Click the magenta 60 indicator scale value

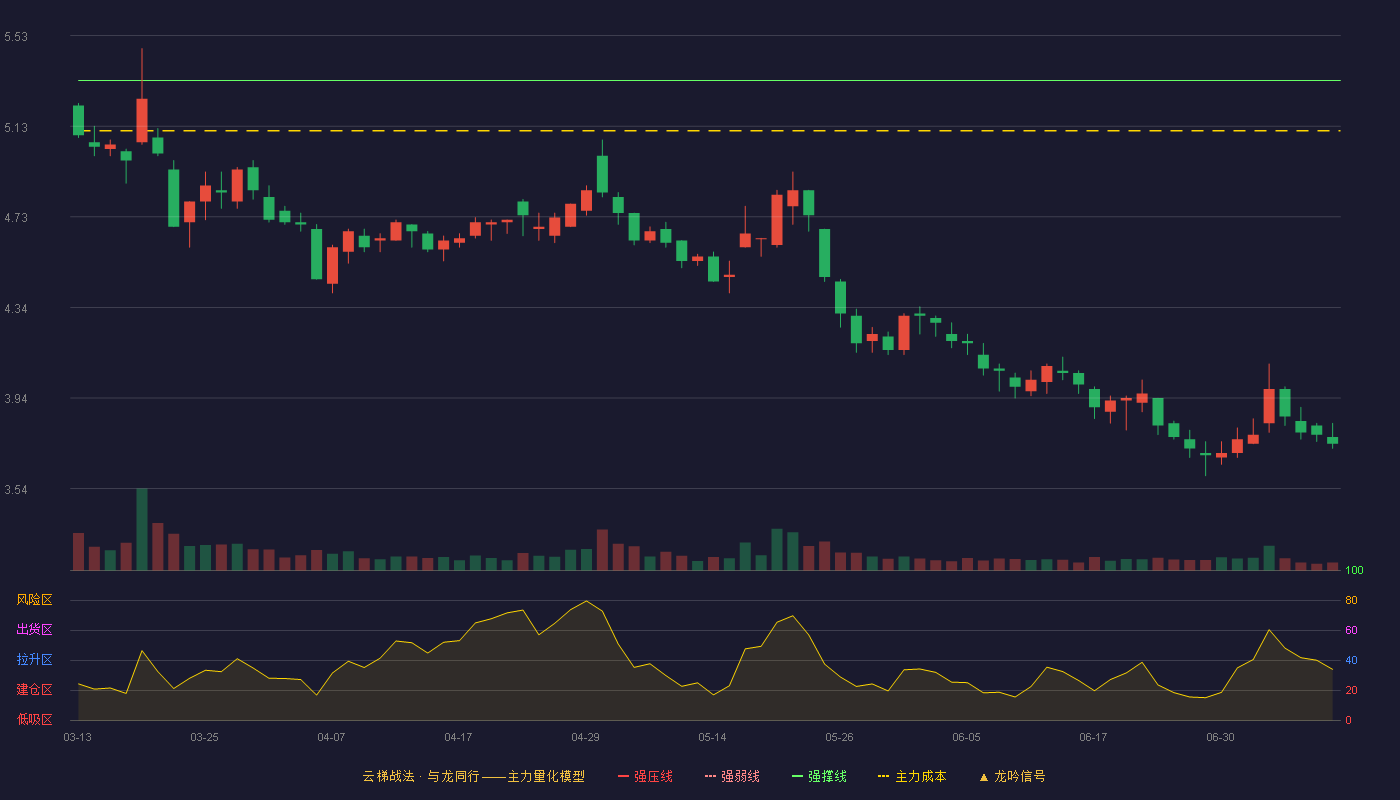pos(1351,630)
